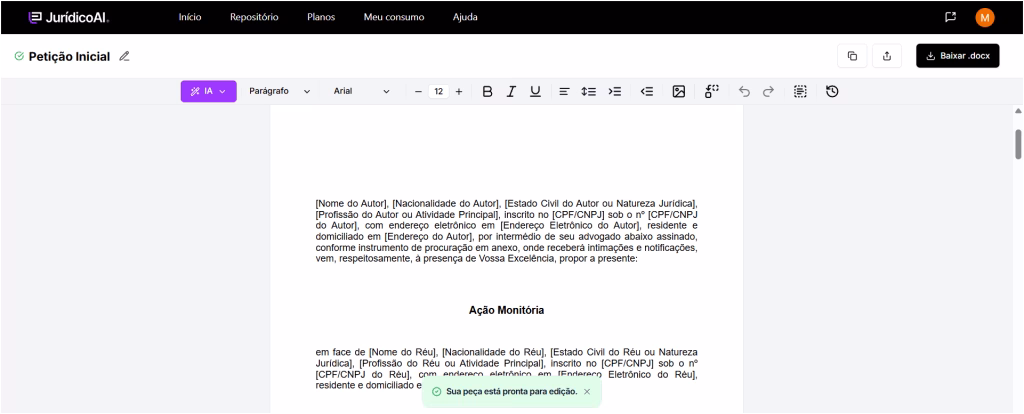This screenshot has width=1024, height=414.
Task: Click the Ação Monitória heading
Action: (507, 310)
